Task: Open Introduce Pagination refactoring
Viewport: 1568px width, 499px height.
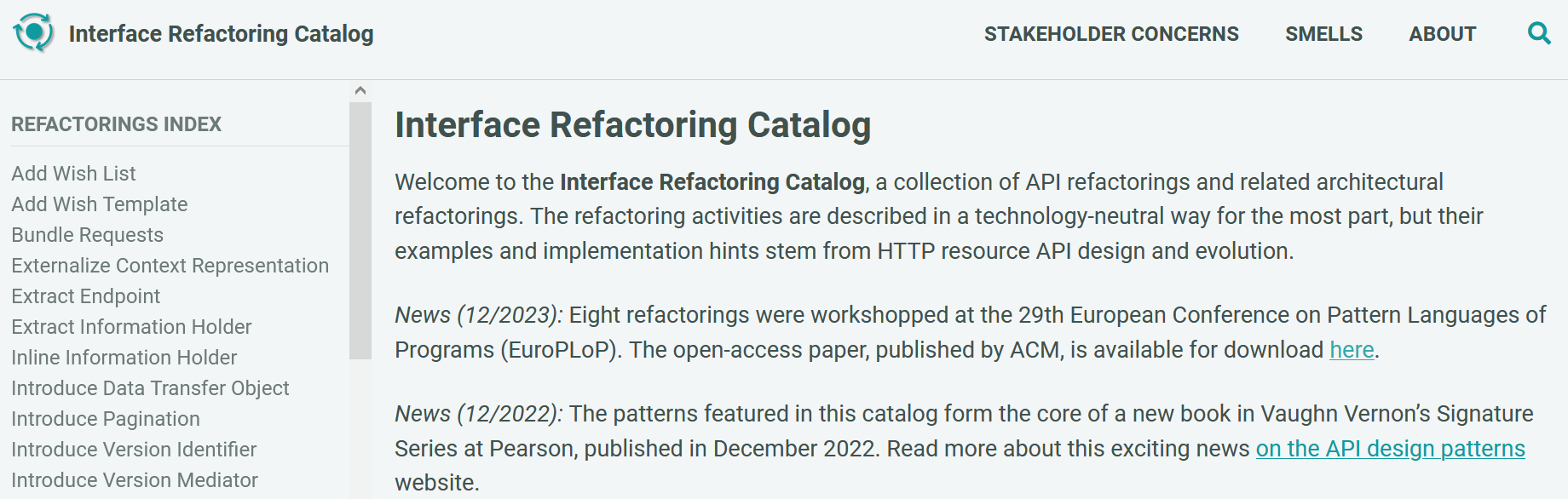Action: point(106,419)
